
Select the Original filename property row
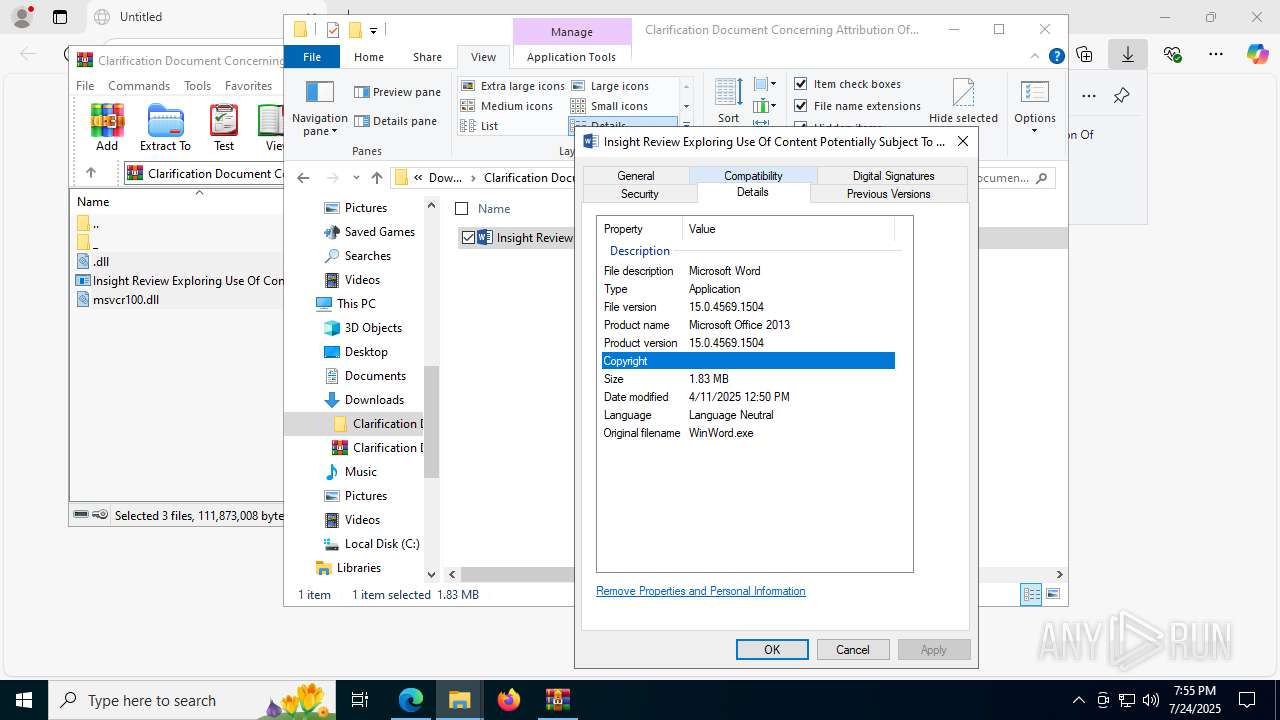(748, 433)
